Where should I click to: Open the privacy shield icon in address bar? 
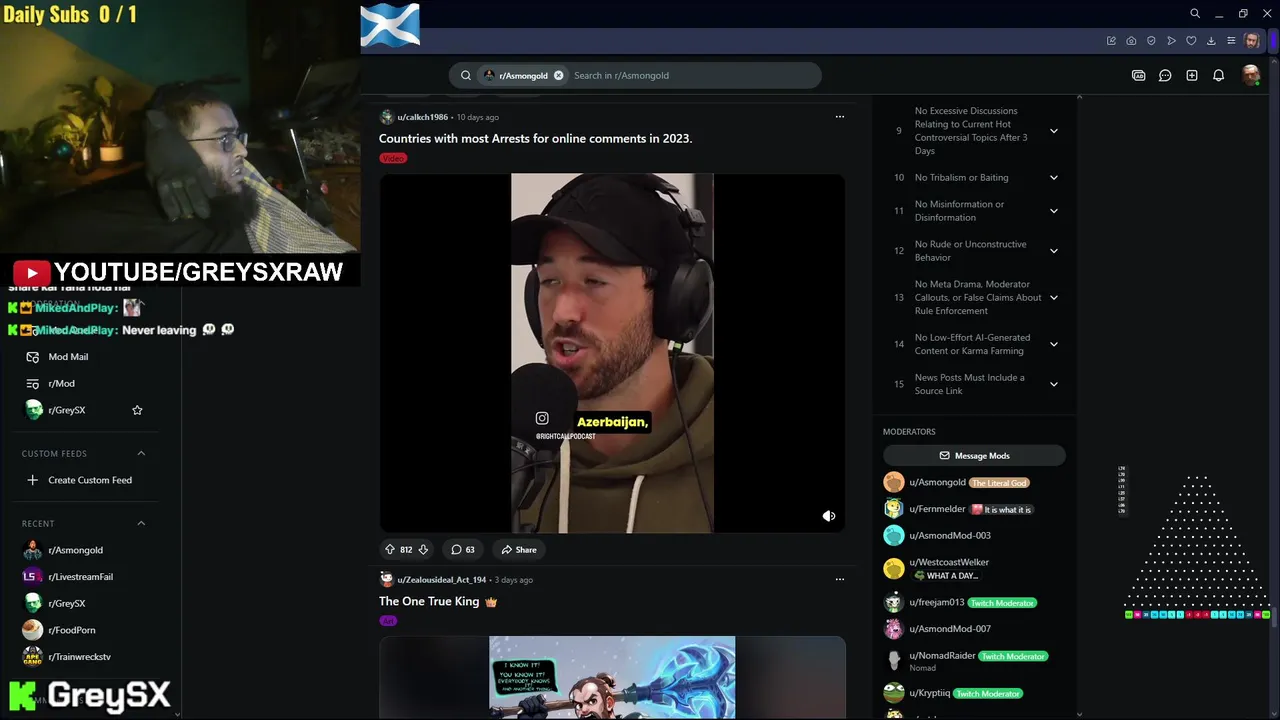(1151, 41)
